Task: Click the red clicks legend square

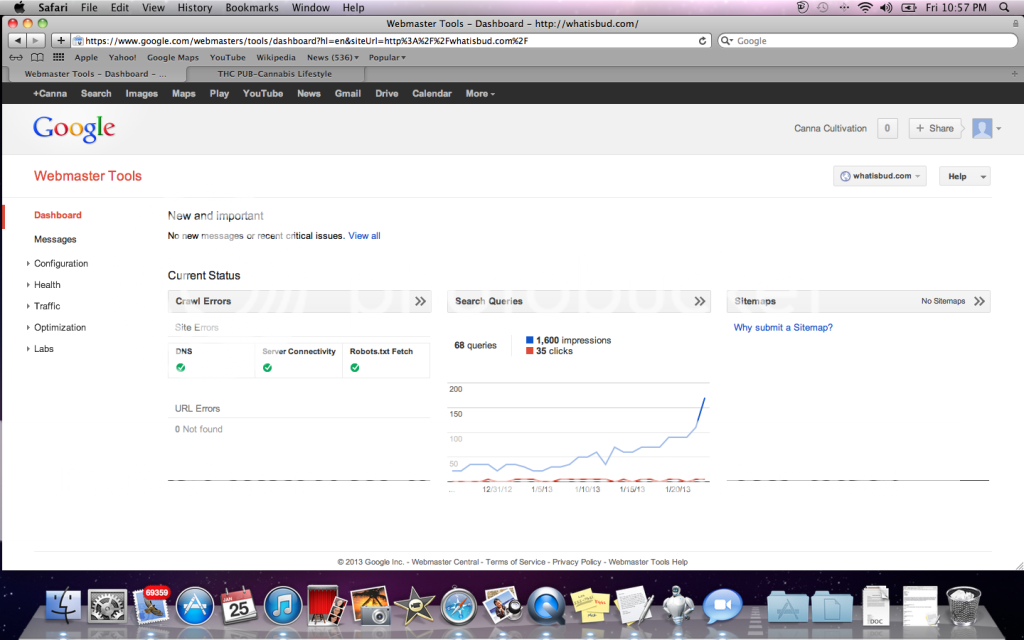Action: point(530,351)
